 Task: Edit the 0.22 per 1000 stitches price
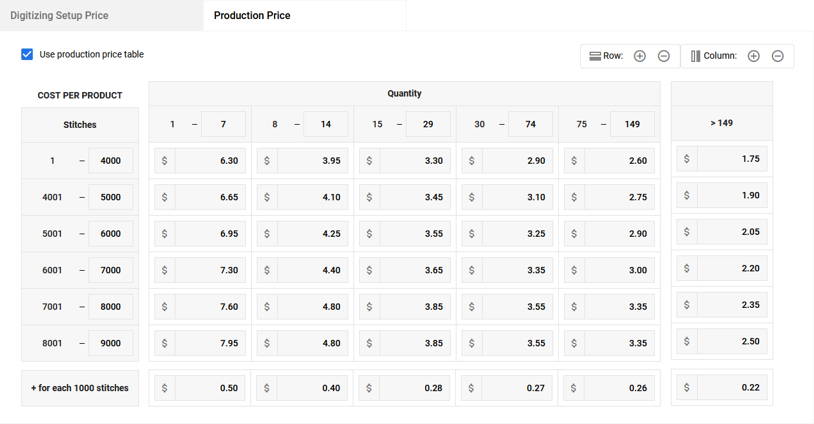732,387
